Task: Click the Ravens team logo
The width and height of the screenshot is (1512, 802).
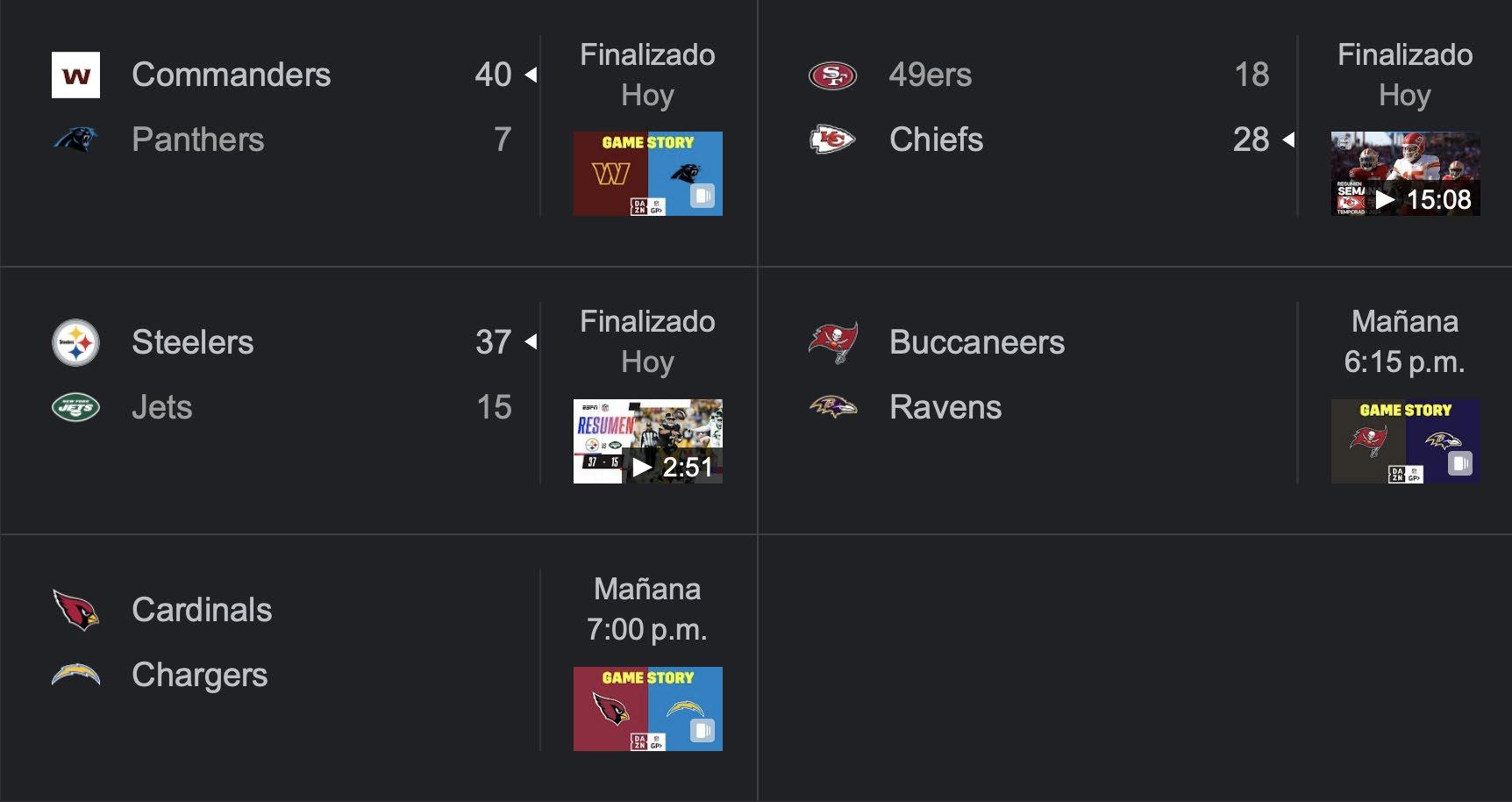Action: click(832, 406)
